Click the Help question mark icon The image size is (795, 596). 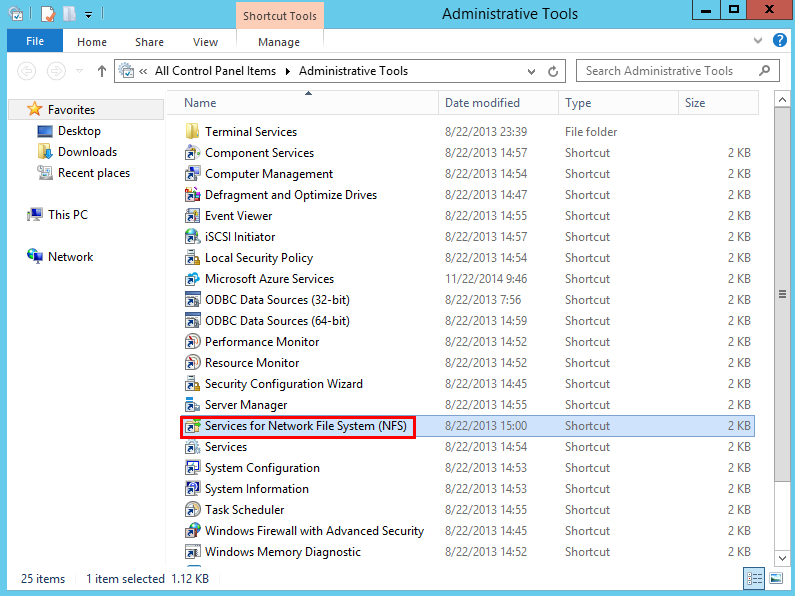(x=779, y=41)
